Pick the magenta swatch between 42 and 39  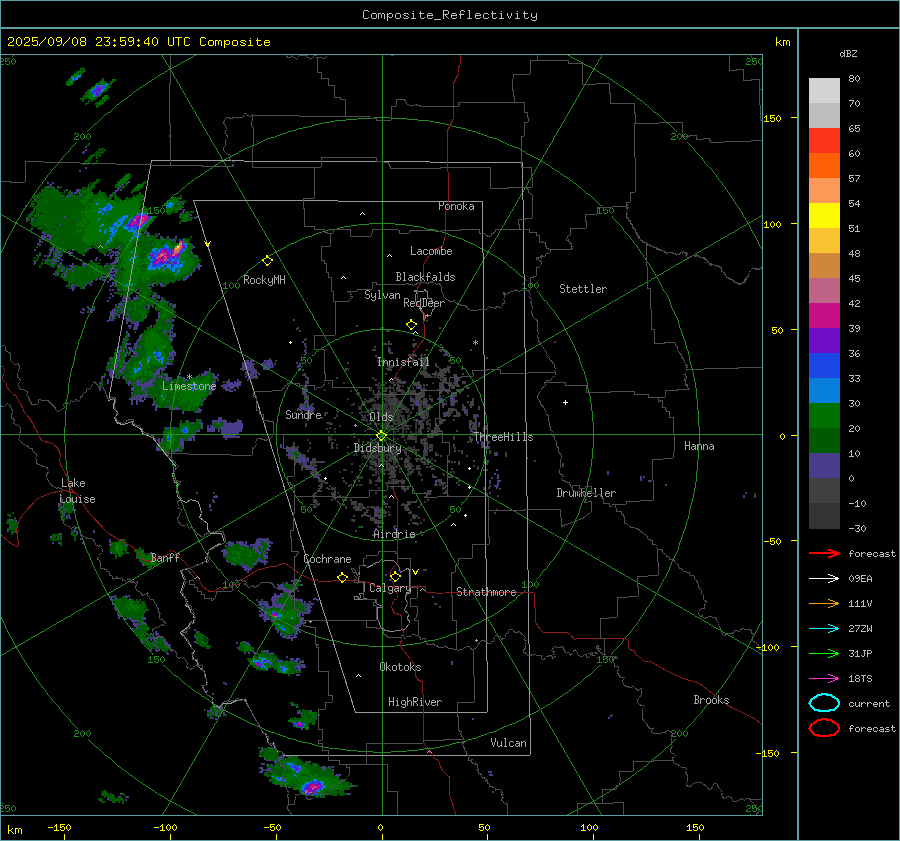click(x=824, y=316)
